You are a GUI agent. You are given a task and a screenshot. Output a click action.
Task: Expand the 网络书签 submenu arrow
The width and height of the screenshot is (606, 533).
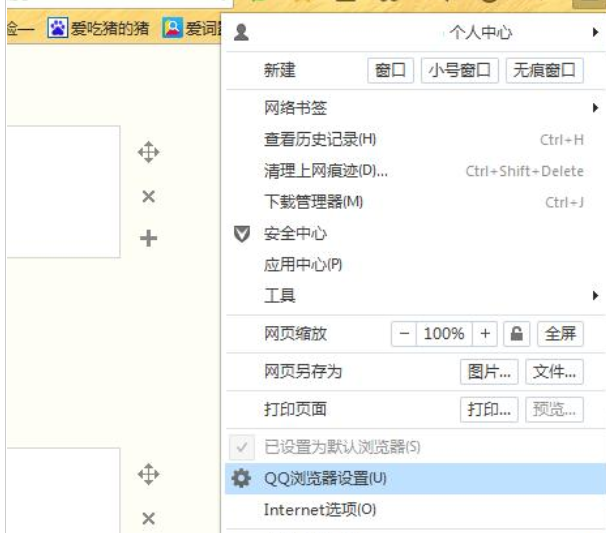[595, 107]
